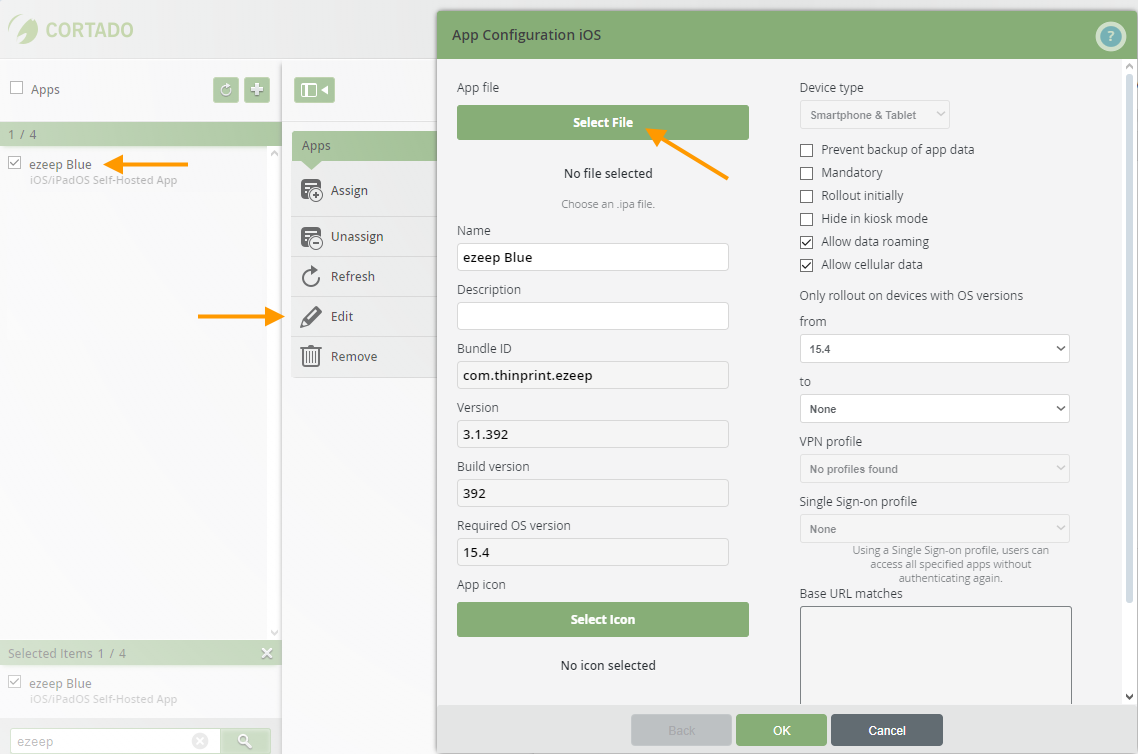Open the OS version 'to' dropdown
This screenshot has width=1138, height=754.
pos(935,409)
